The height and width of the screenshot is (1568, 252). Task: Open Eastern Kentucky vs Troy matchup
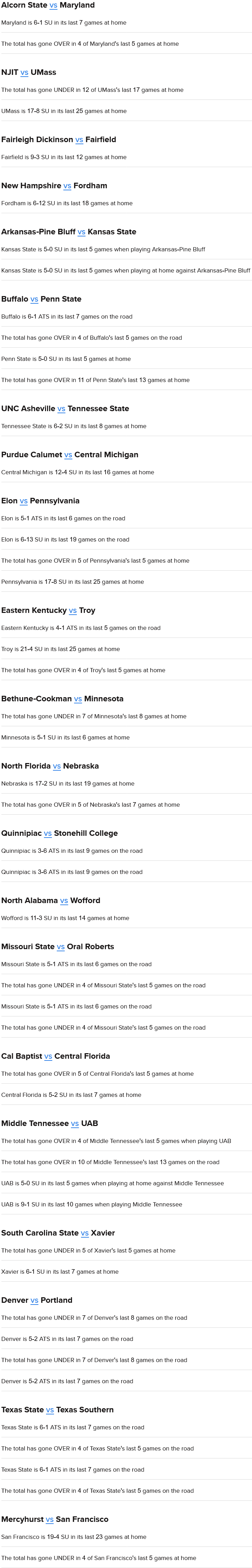coord(73,610)
